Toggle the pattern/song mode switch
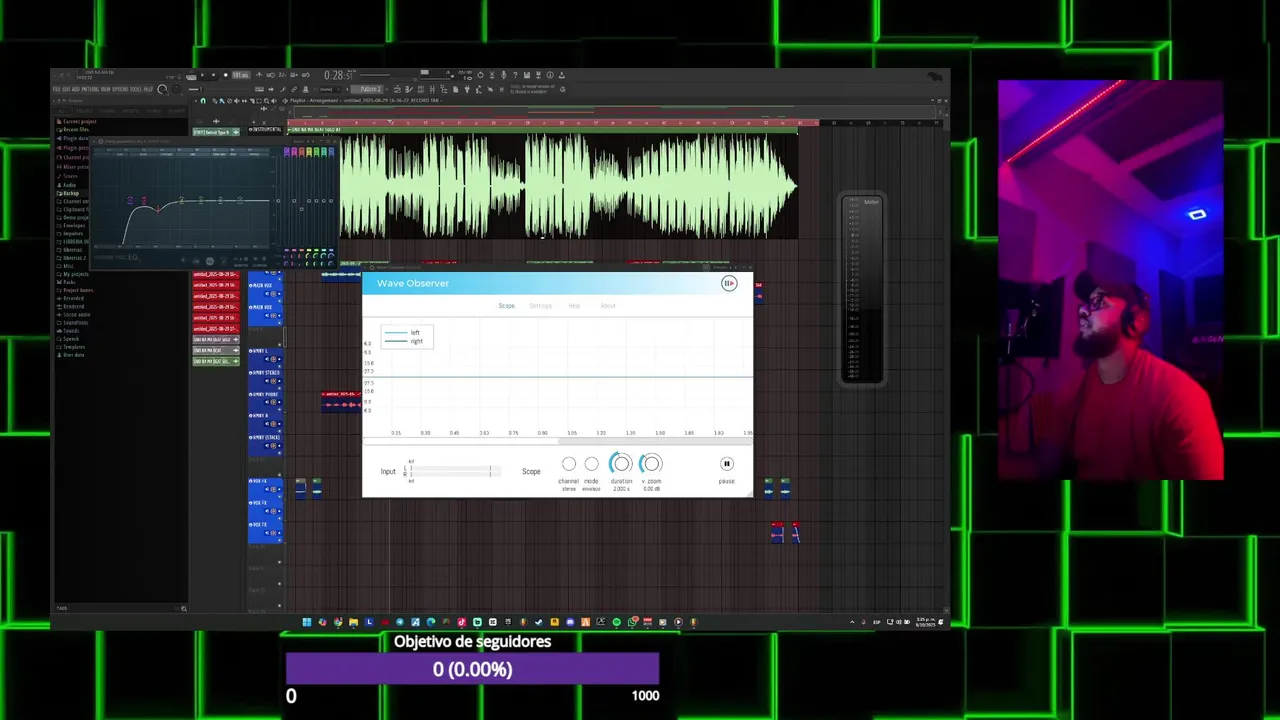The width and height of the screenshot is (1280, 720). pos(191,76)
